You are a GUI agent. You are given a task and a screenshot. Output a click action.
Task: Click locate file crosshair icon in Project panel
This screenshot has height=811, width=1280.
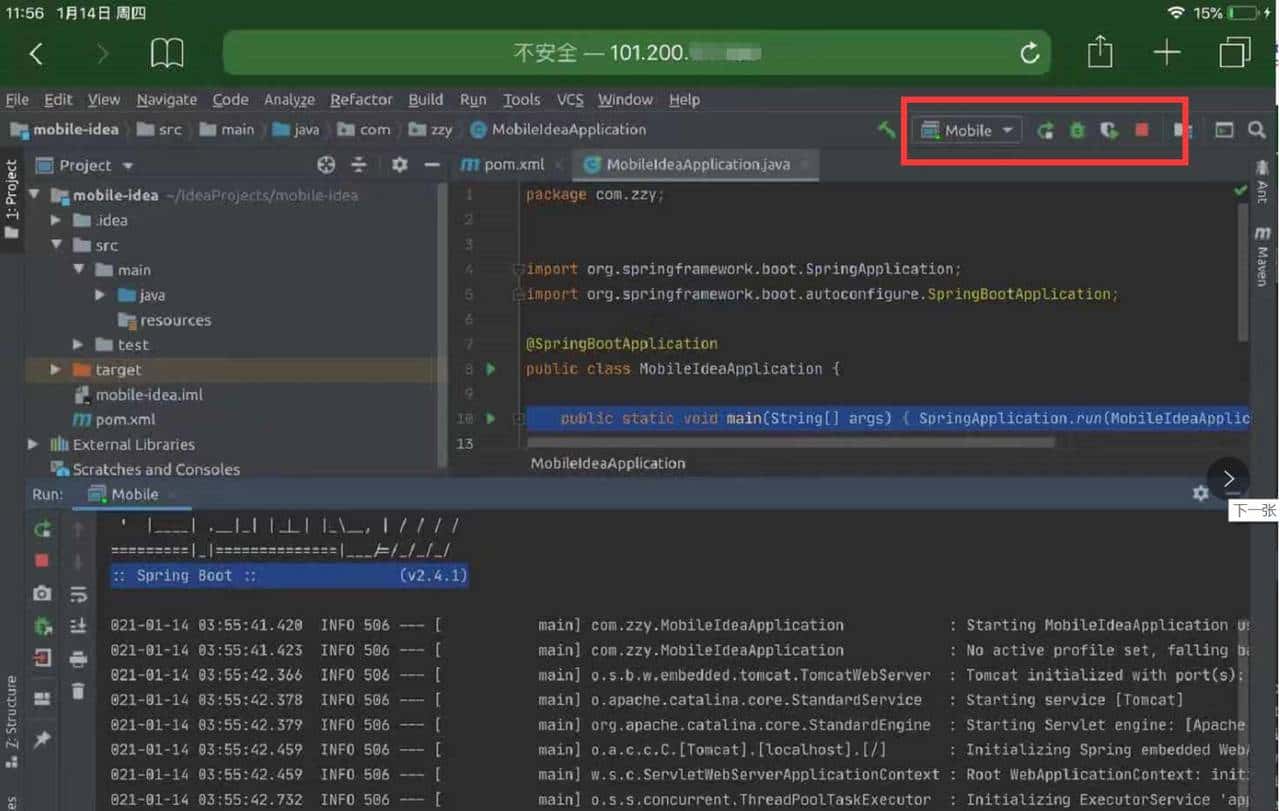(326, 165)
